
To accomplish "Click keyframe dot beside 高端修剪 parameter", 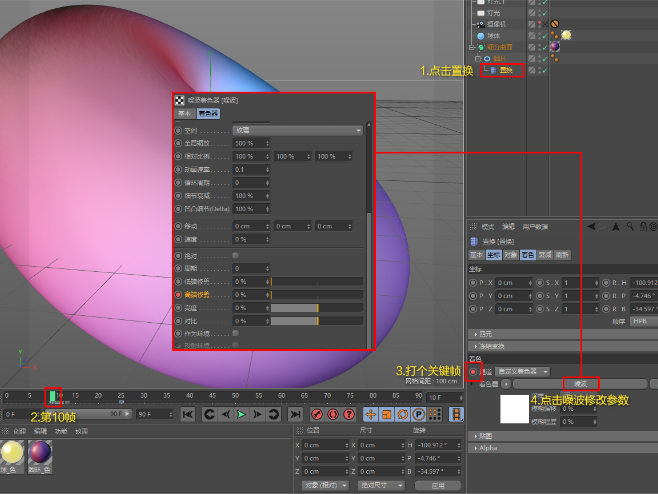I will [x=178, y=295].
